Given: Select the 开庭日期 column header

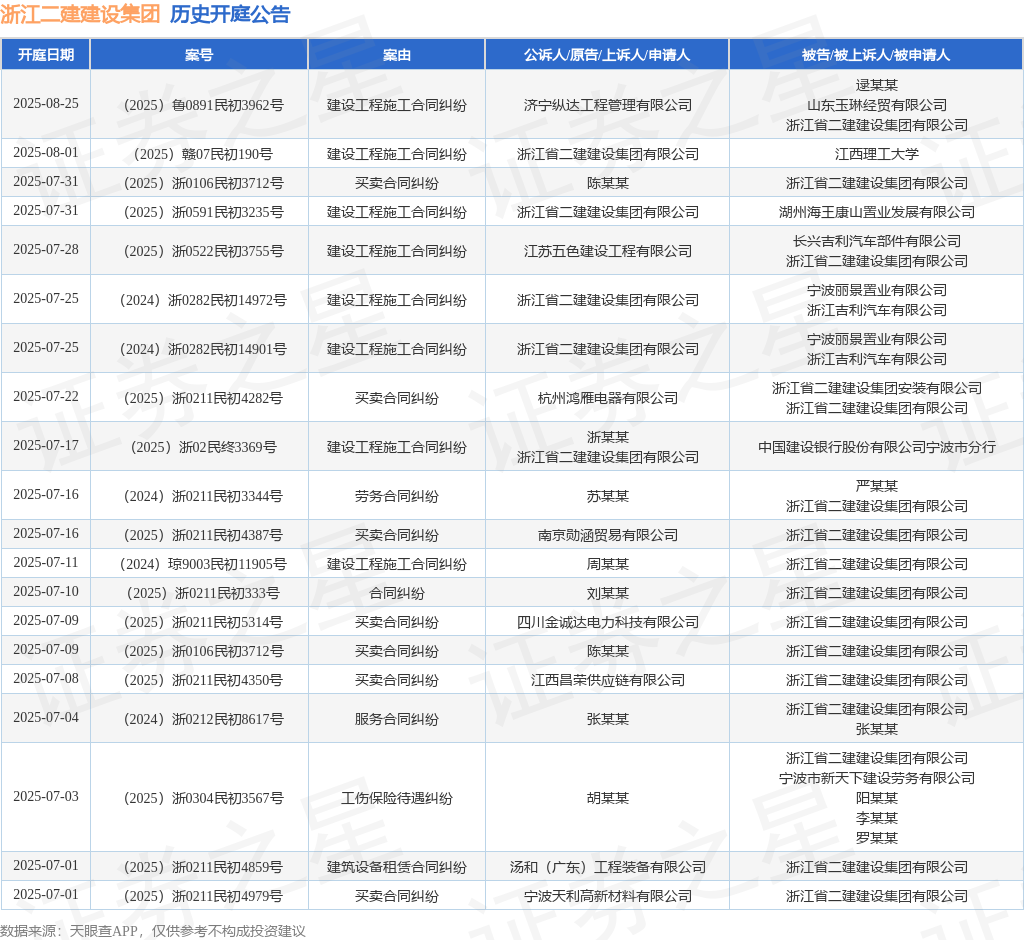Looking at the screenshot, I should coord(46,55).
